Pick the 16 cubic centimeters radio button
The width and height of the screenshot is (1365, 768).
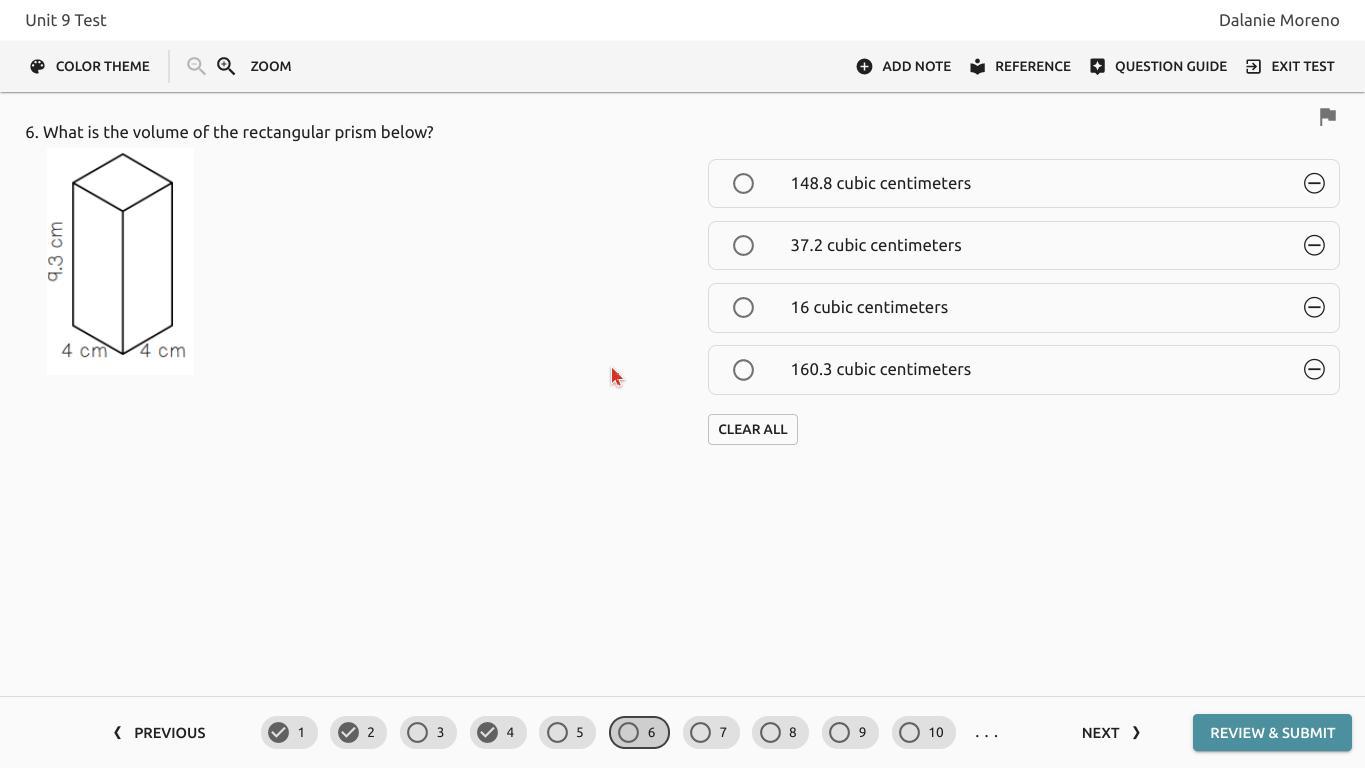point(743,307)
